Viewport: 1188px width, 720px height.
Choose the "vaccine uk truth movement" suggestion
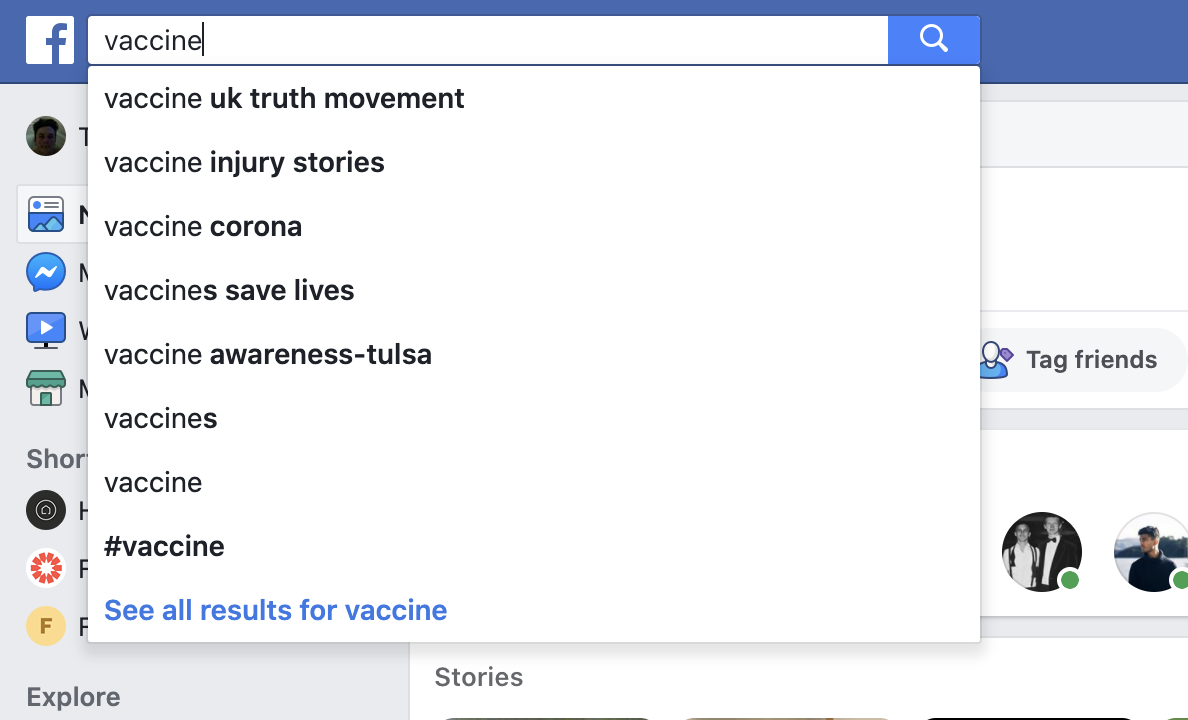[x=284, y=98]
